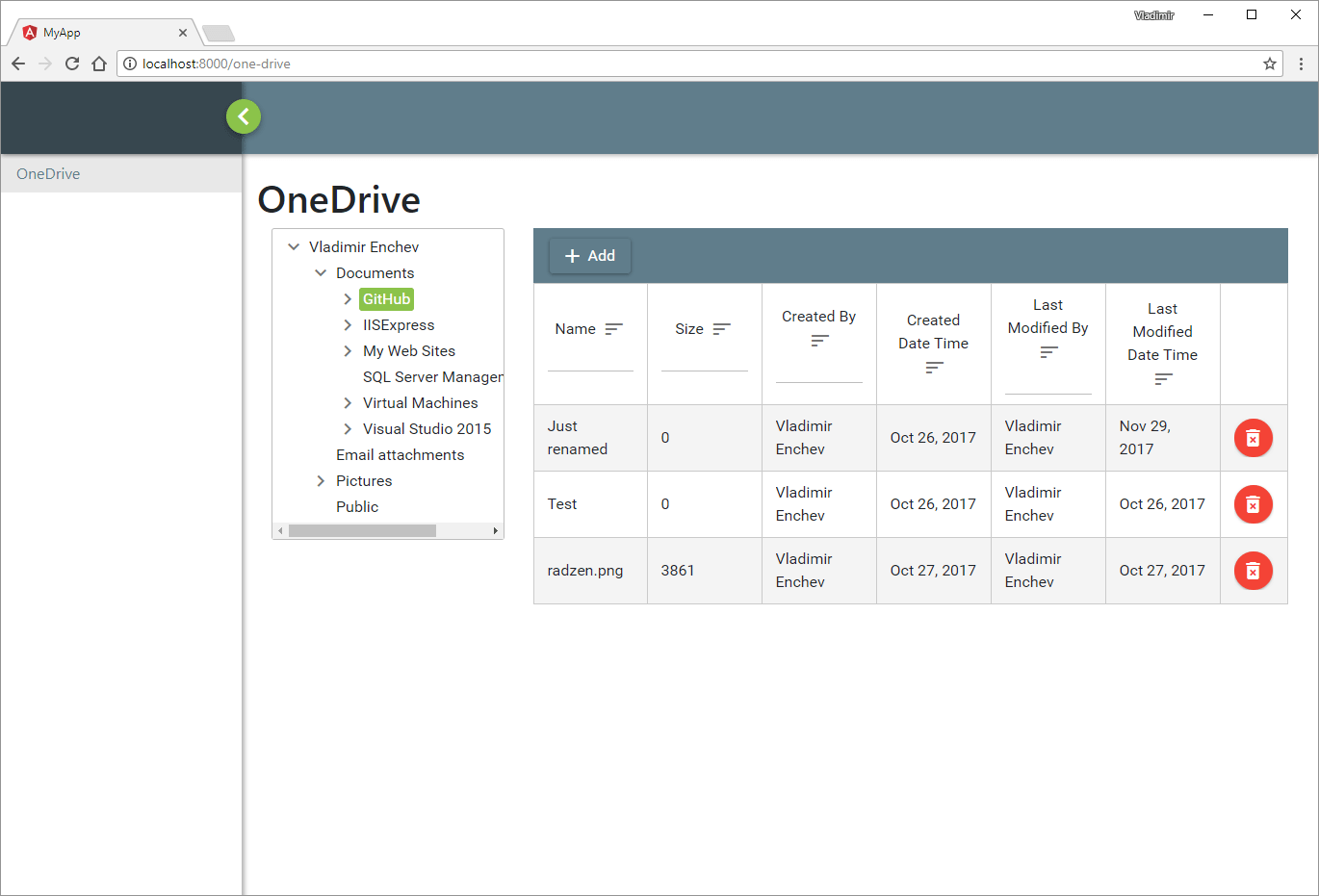
Task: Collapse the Documents tree node
Action: click(x=321, y=273)
